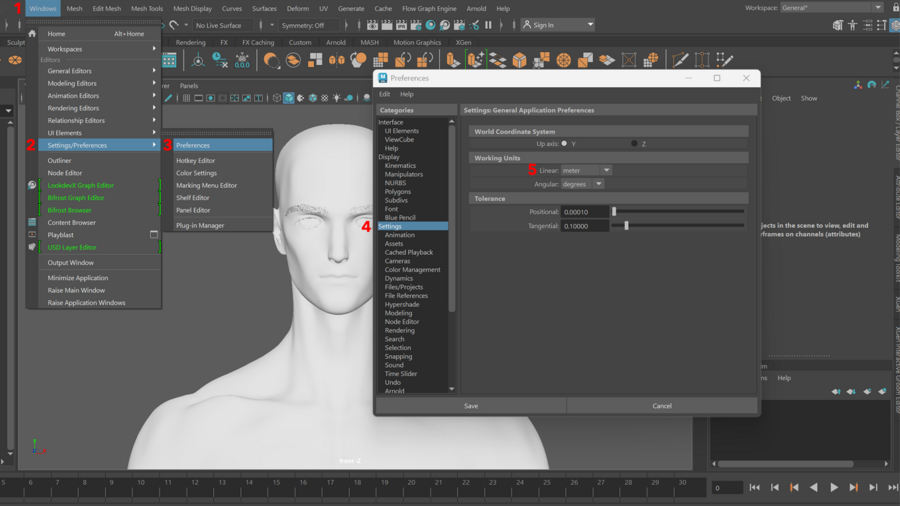
Task: Click go to end of playback range
Action: [x=893, y=487]
